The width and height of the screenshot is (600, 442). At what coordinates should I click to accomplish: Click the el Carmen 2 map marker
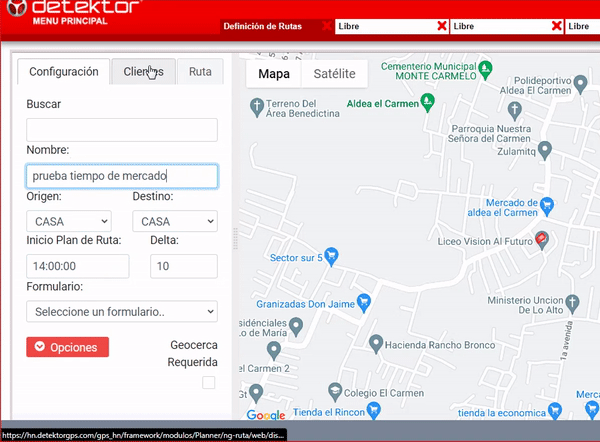[274, 351]
